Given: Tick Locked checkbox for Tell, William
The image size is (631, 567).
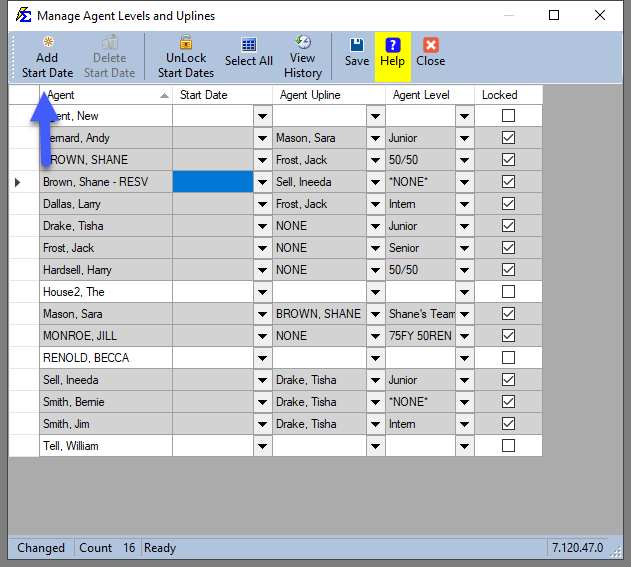Looking at the screenshot, I should click(x=508, y=446).
